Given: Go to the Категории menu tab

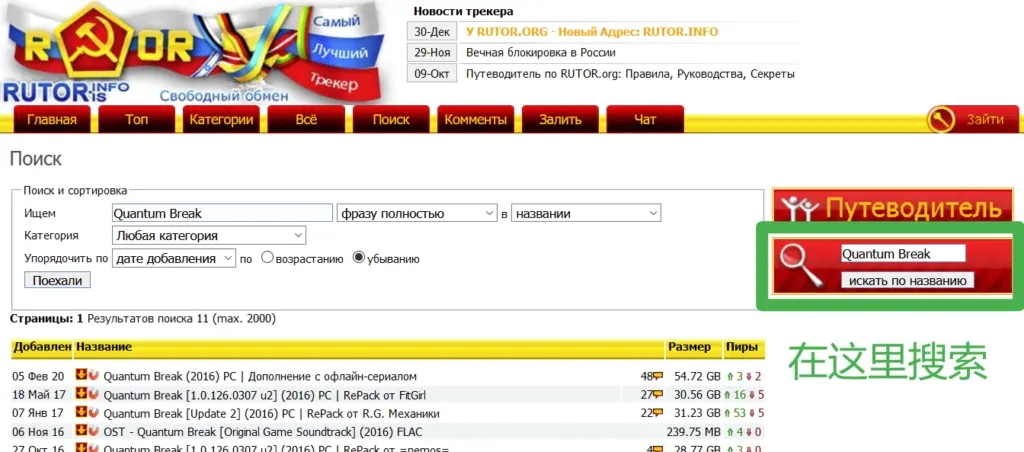Looking at the screenshot, I should click(x=221, y=120).
